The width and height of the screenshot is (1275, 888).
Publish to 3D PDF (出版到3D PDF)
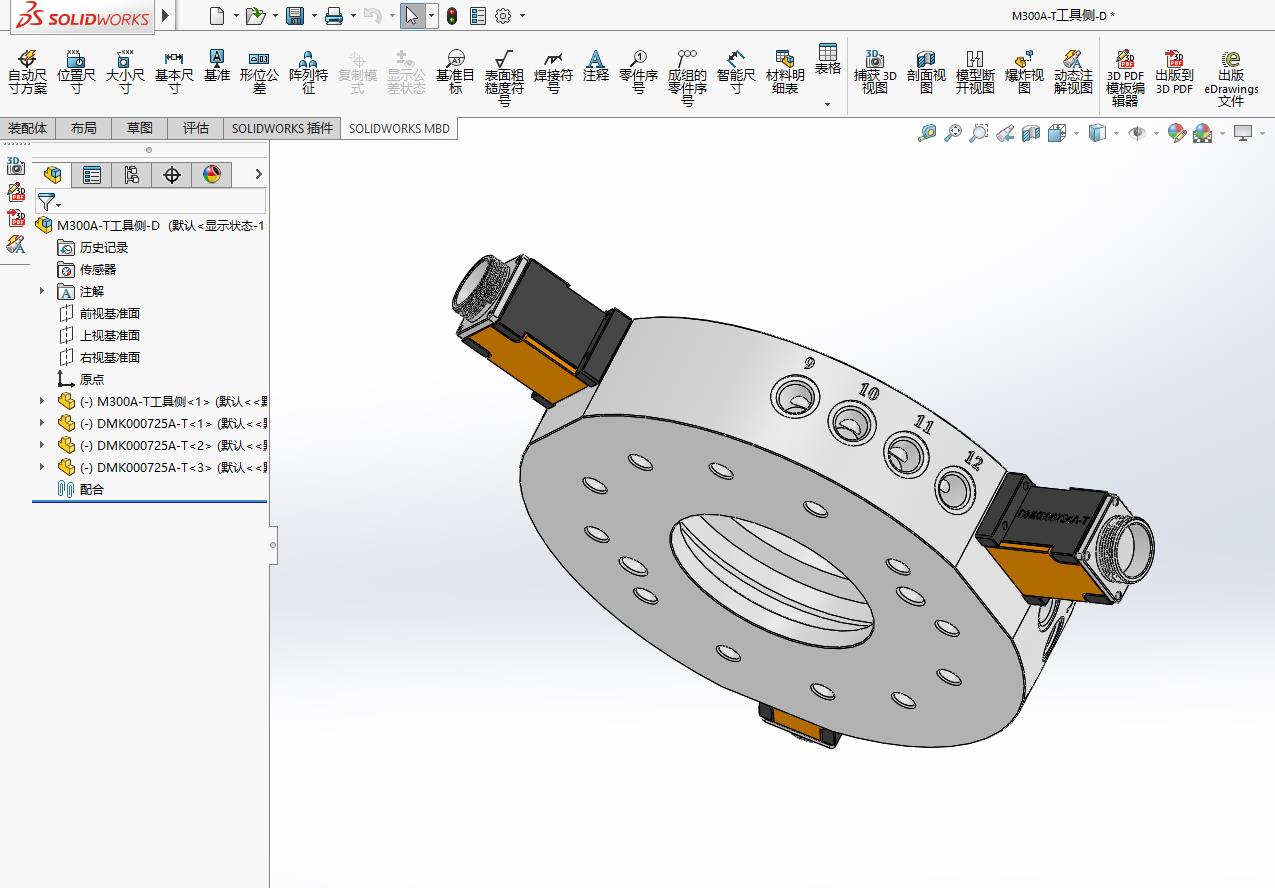1174,73
